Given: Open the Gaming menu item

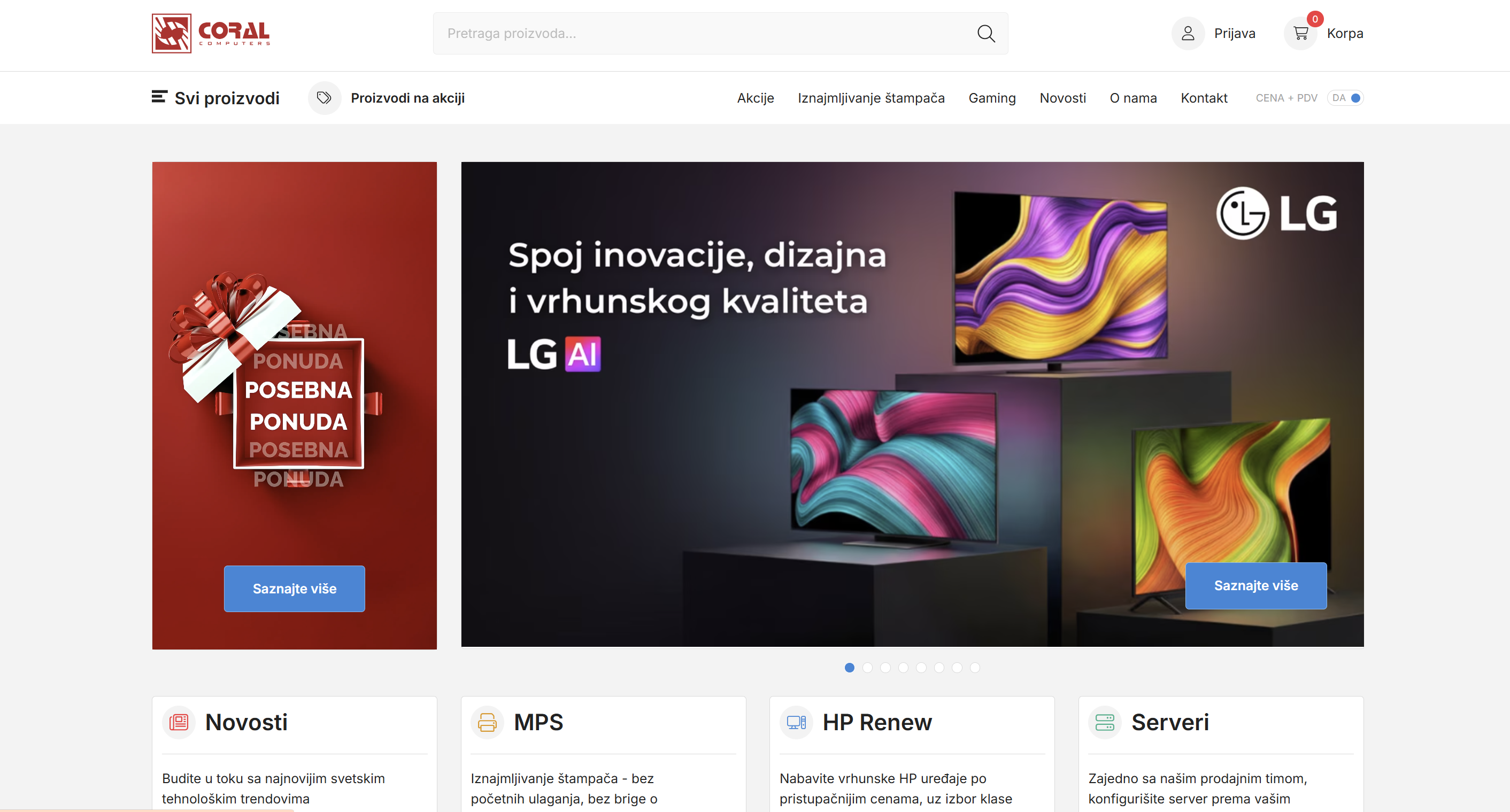Looking at the screenshot, I should click(992, 98).
